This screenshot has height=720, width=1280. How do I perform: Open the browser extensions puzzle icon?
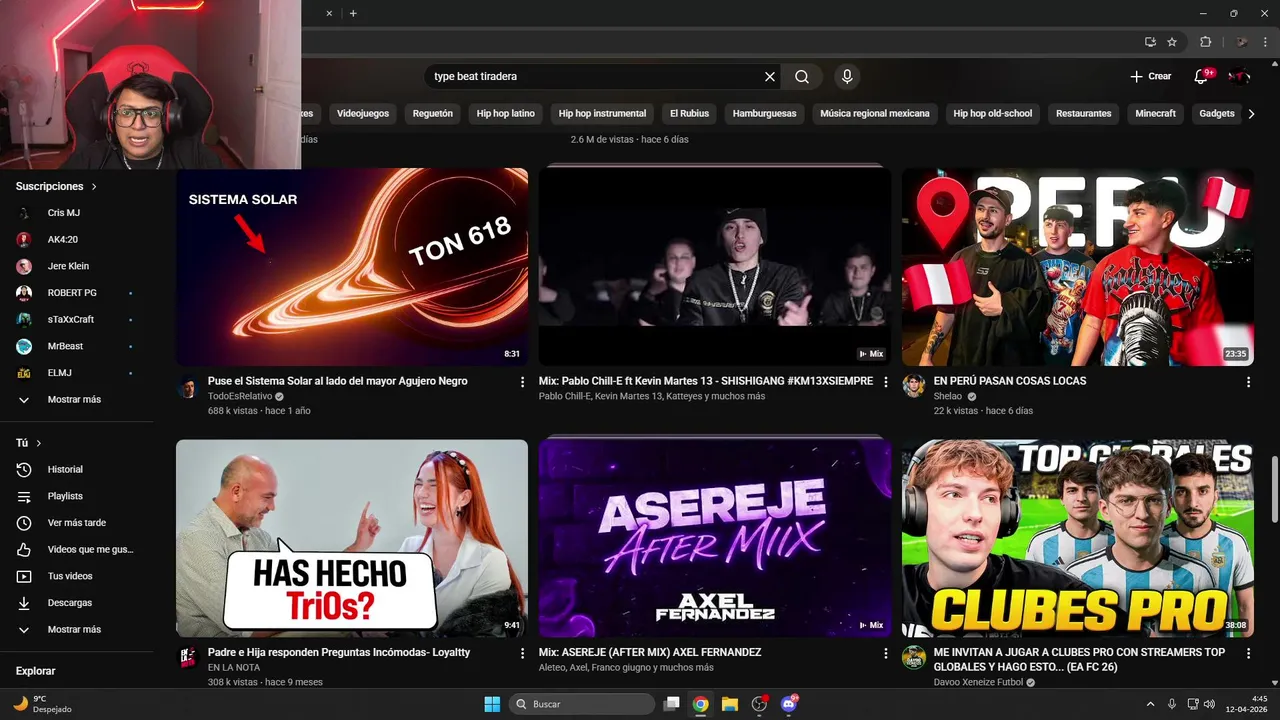pyautogui.click(x=1205, y=42)
